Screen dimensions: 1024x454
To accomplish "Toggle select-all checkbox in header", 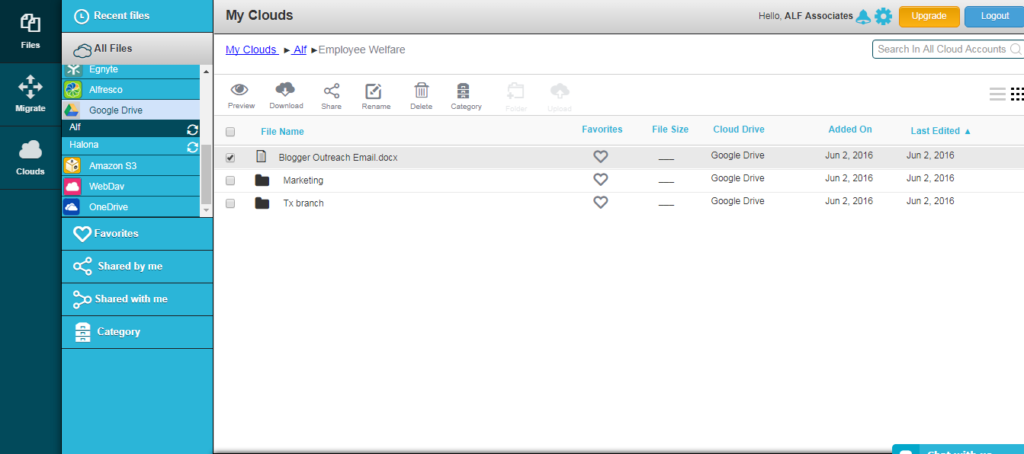I will 230,132.
